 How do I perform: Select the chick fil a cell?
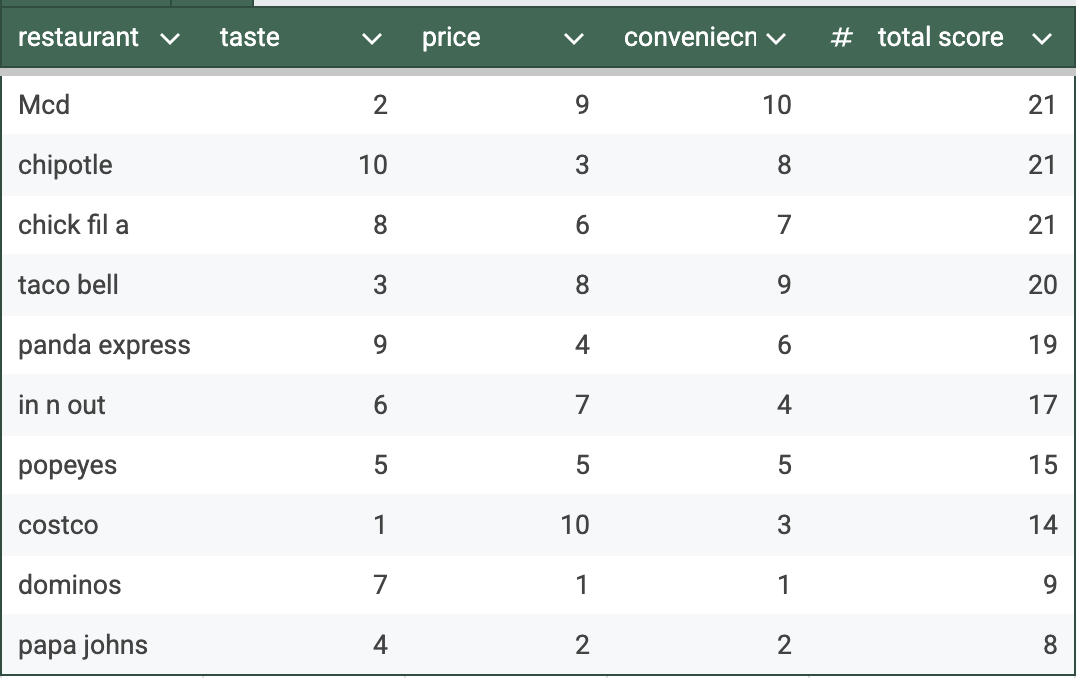(x=73, y=225)
